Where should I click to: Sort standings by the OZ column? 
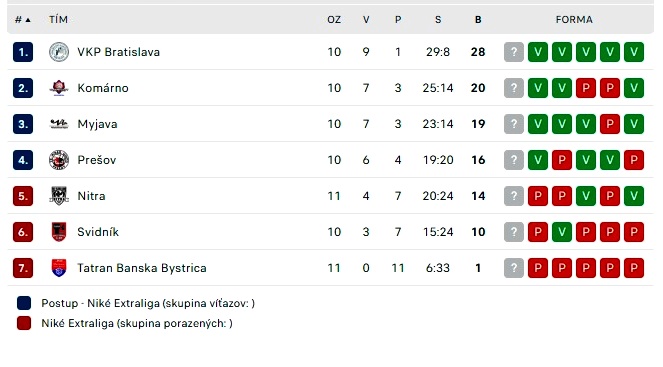tap(334, 19)
